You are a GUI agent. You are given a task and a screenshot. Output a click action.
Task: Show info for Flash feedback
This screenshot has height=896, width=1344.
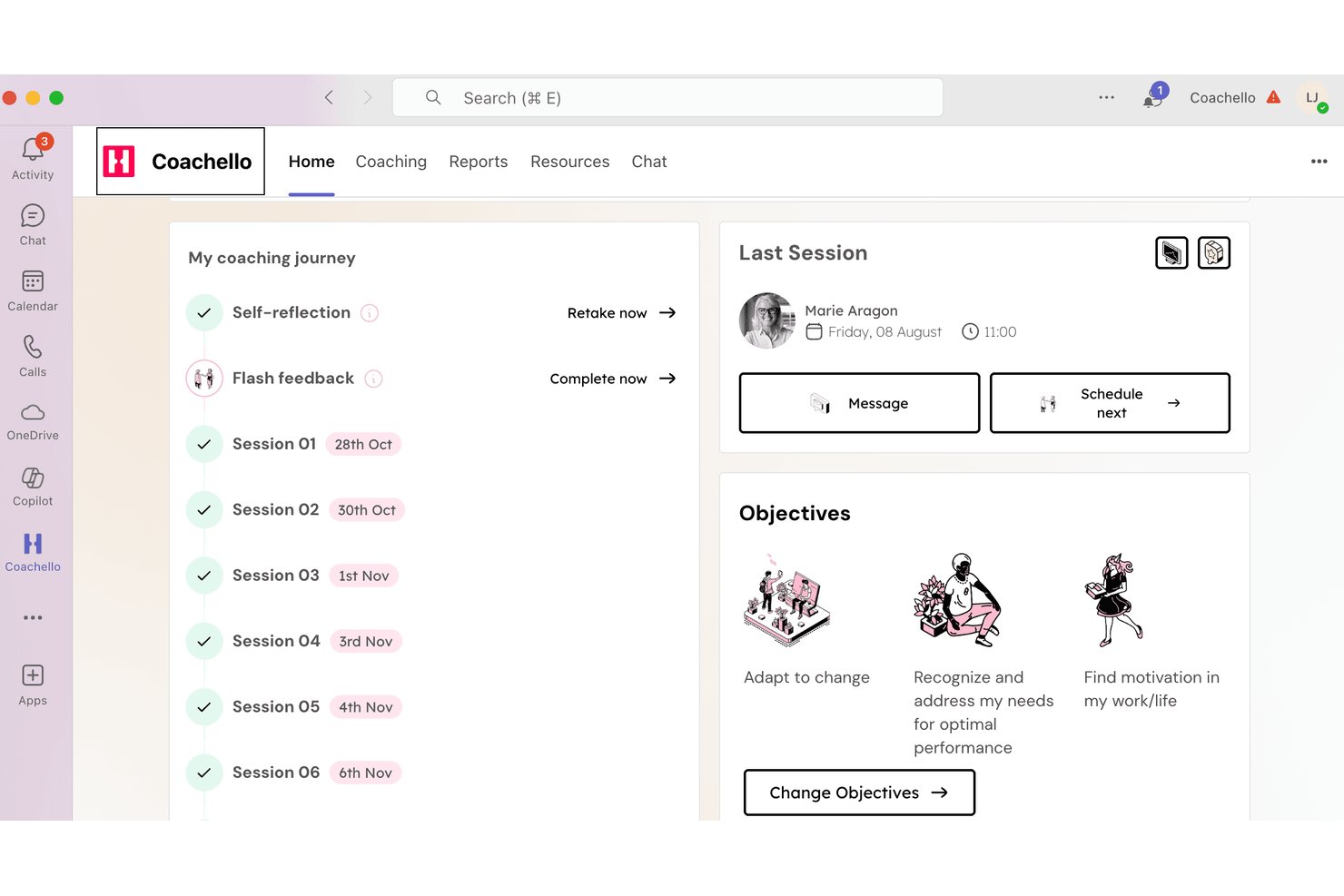point(373,379)
